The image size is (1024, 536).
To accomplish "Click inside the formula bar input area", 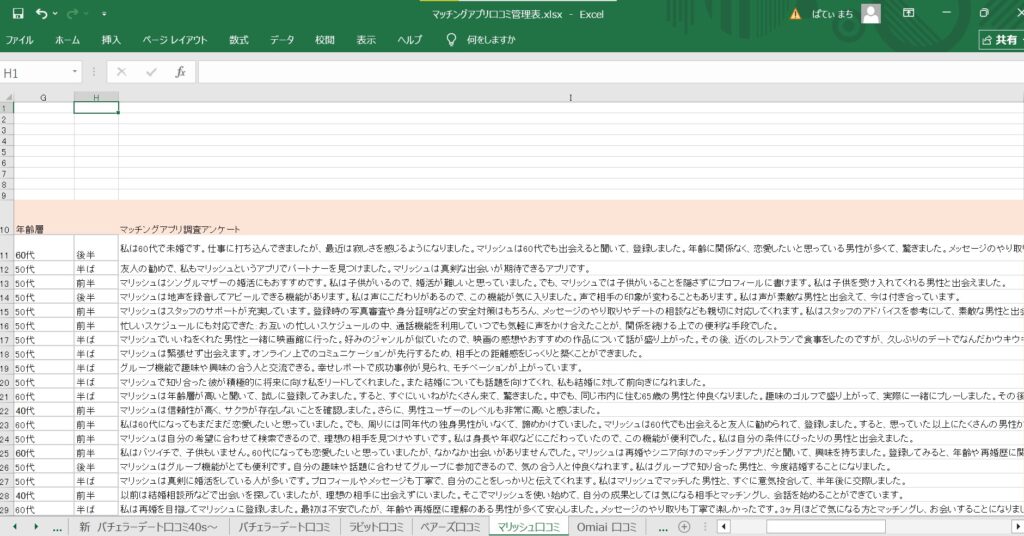I will [x=611, y=72].
